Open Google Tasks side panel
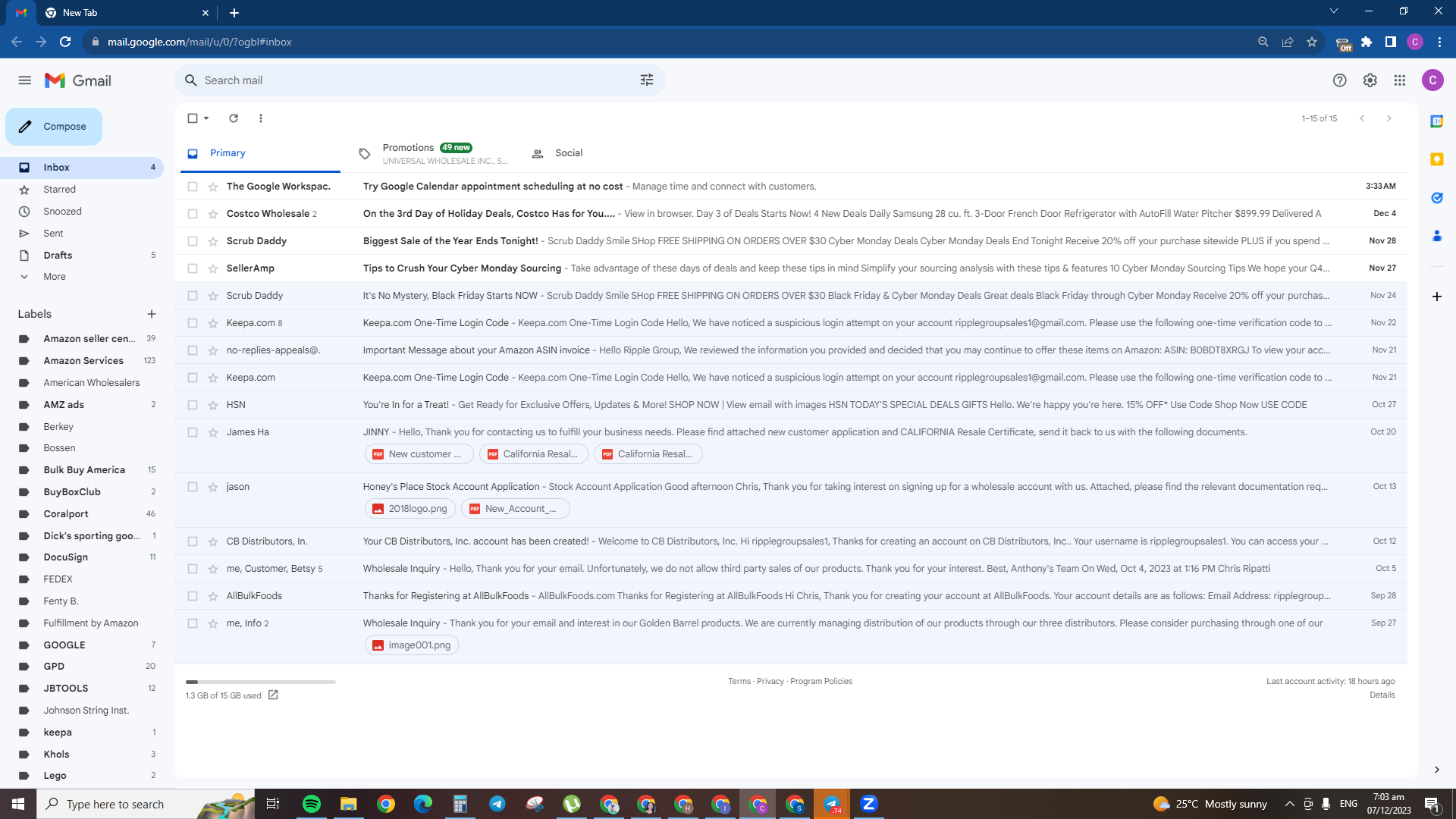This screenshot has width=1456, height=819. click(x=1437, y=198)
